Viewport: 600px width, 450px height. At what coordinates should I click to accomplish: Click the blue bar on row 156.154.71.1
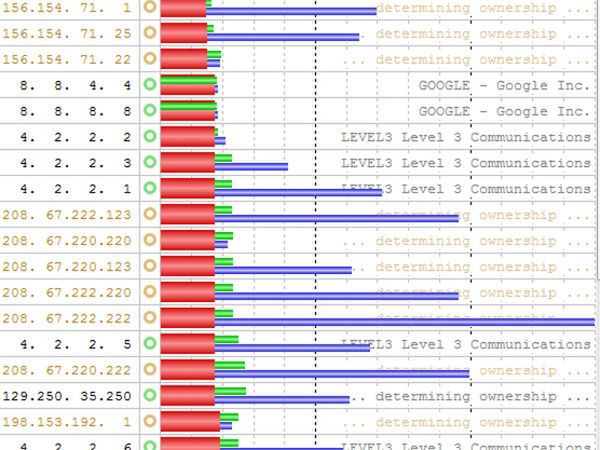click(291, 11)
